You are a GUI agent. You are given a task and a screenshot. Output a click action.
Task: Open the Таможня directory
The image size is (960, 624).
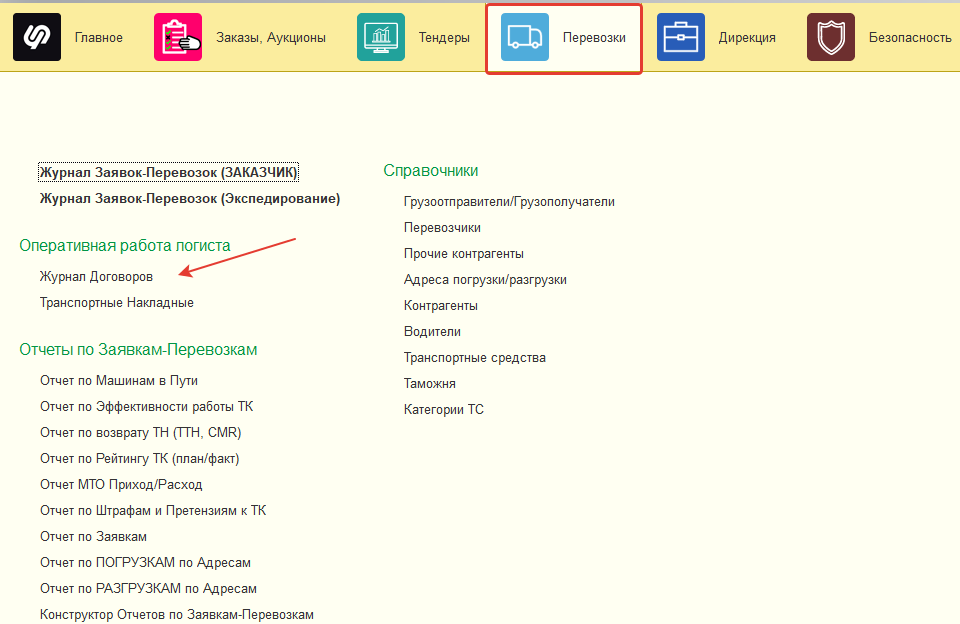click(429, 383)
